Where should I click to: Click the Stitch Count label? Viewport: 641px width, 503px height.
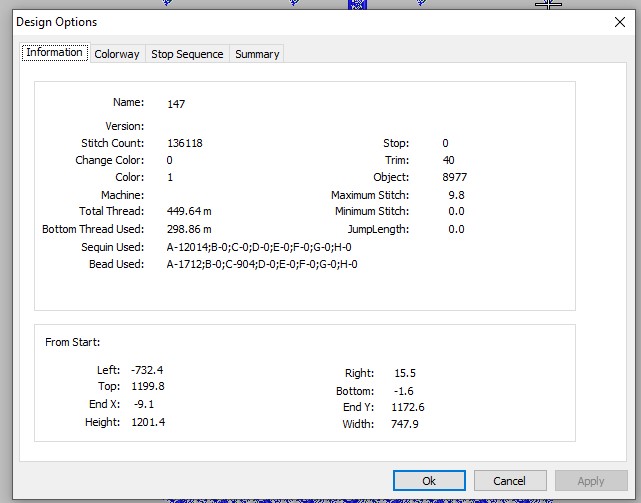tap(112, 143)
